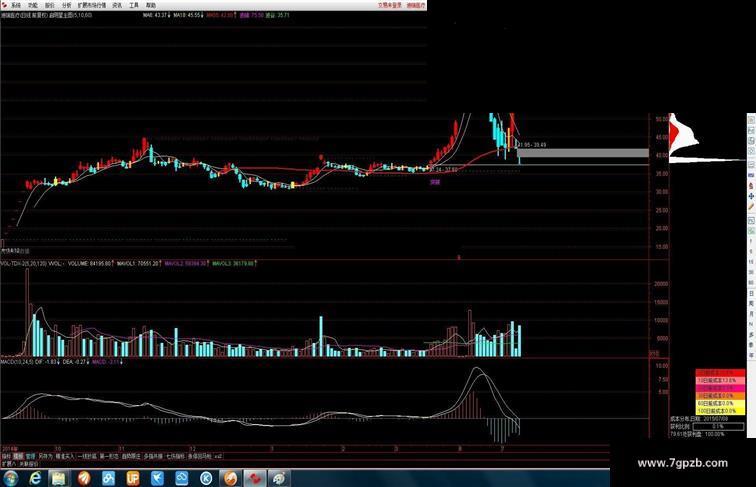This screenshot has height=487, width=756.
Task: Click the VOLUME value in volume header
Action: point(90,264)
